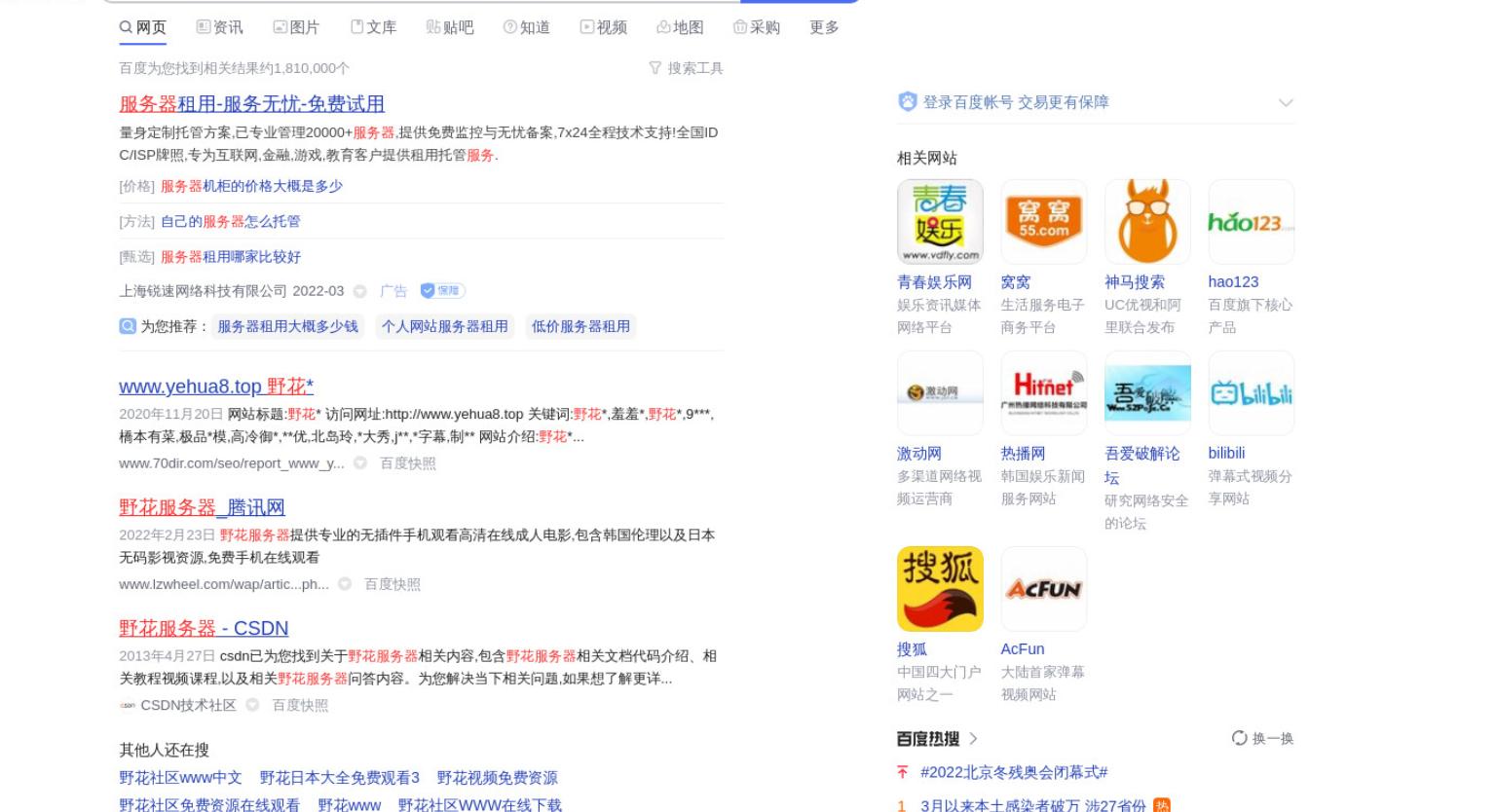
Task: Click 低价服务器租用 suggestion
Action: [x=580, y=326]
